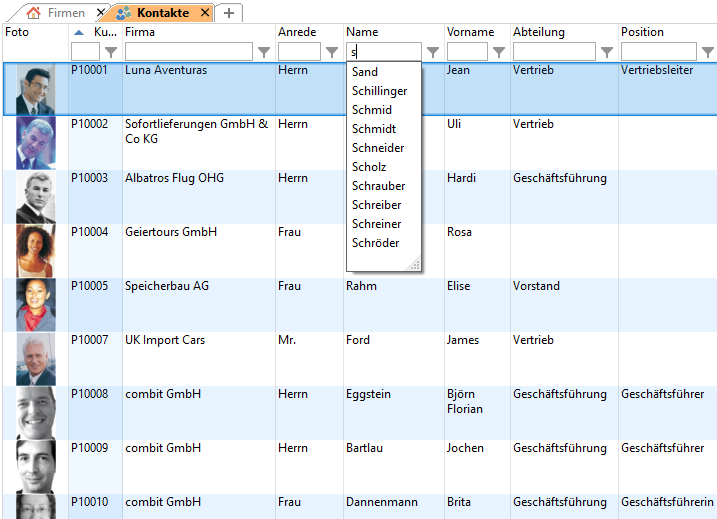Click the Abteilung column header
This screenshot has height=519, width=717.
click(540, 32)
